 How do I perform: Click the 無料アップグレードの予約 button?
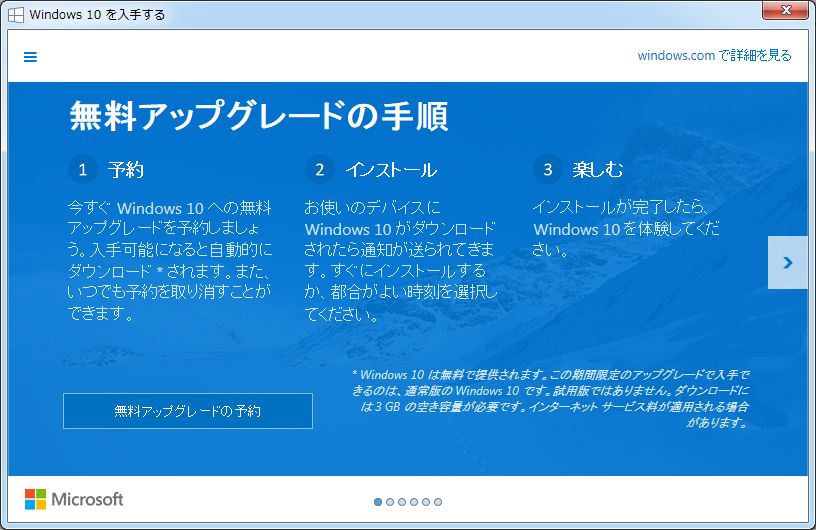(x=188, y=411)
